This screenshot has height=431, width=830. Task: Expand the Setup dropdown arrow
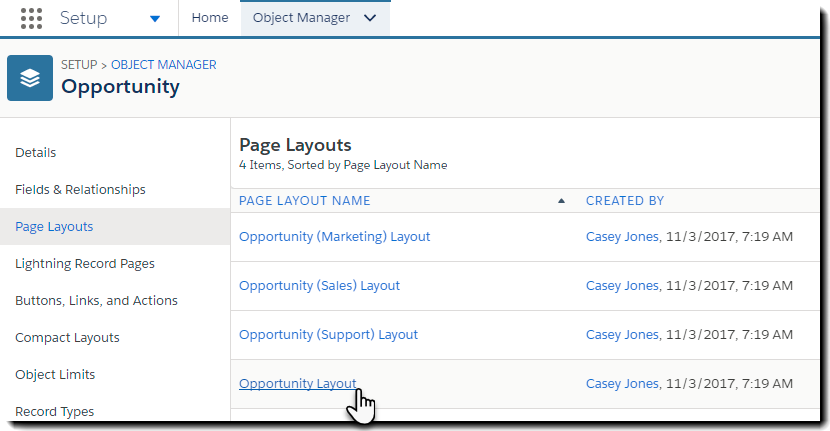[154, 18]
